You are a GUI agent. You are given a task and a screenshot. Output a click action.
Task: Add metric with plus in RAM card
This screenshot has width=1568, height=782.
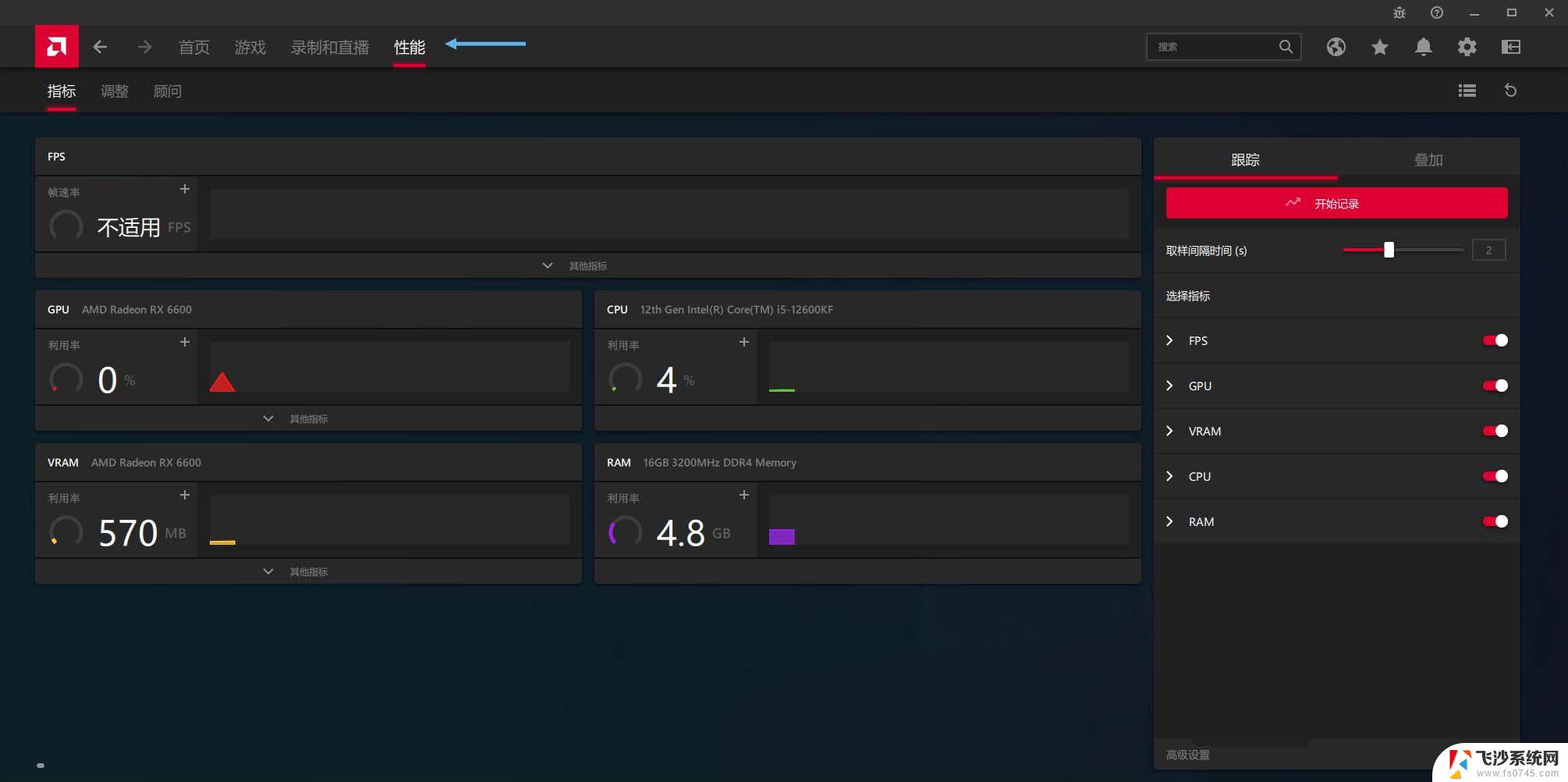pyautogui.click(x=744, y=495)
